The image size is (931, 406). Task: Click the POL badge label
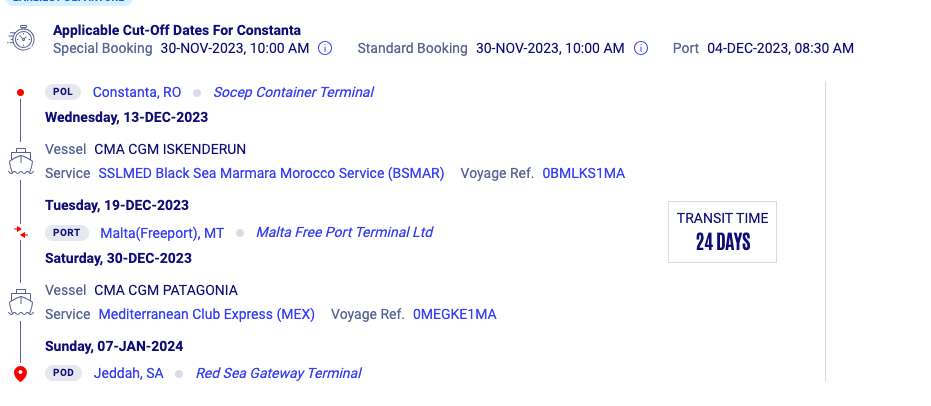pyautogui.click(x=63, y=92)
